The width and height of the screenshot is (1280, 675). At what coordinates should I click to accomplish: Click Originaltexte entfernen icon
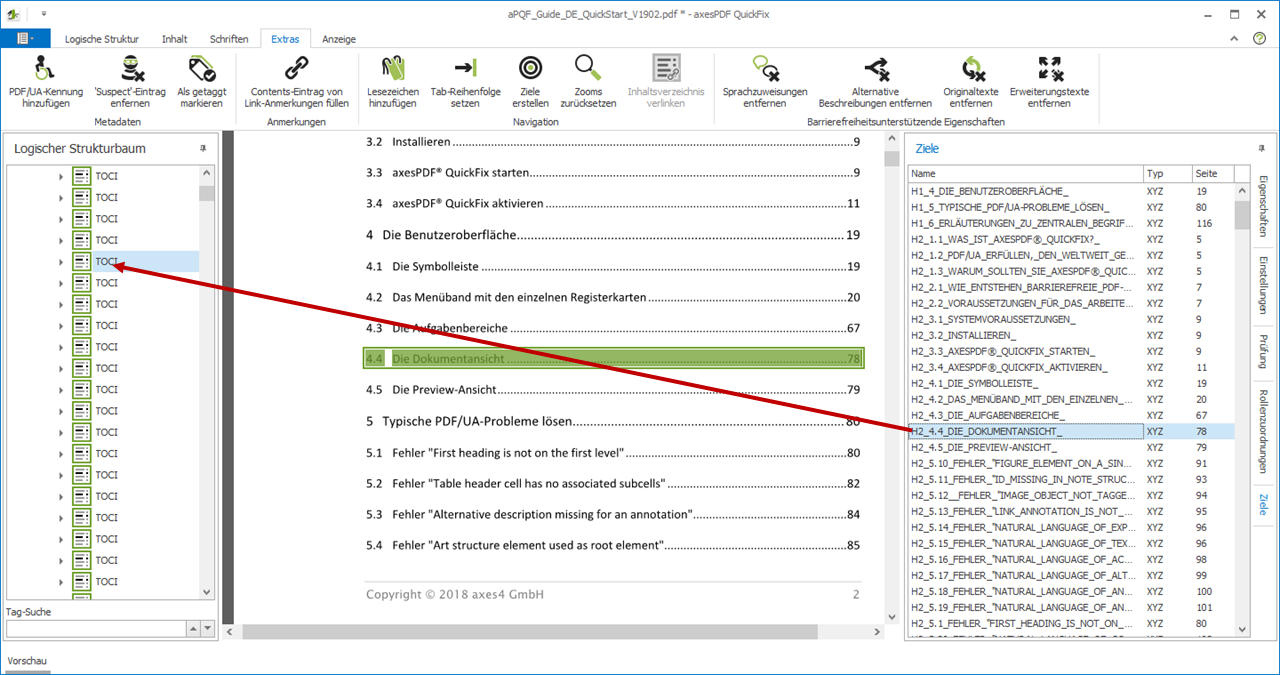[x=971, y=68]
